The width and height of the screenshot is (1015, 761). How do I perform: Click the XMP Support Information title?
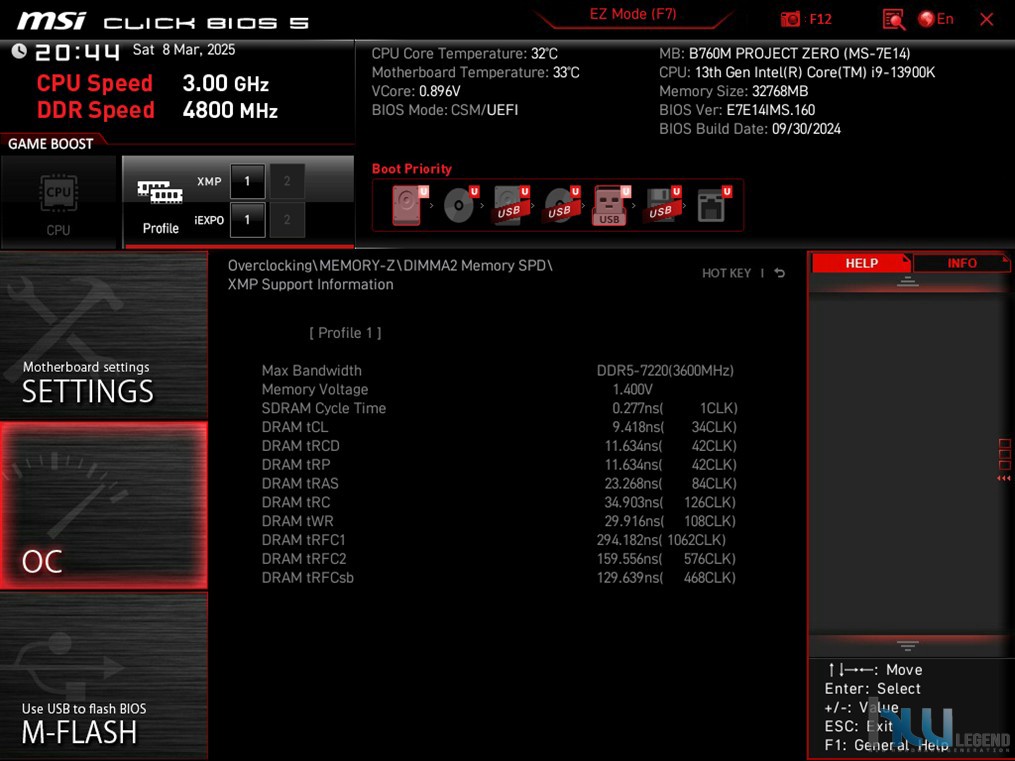tap(311, 285)
